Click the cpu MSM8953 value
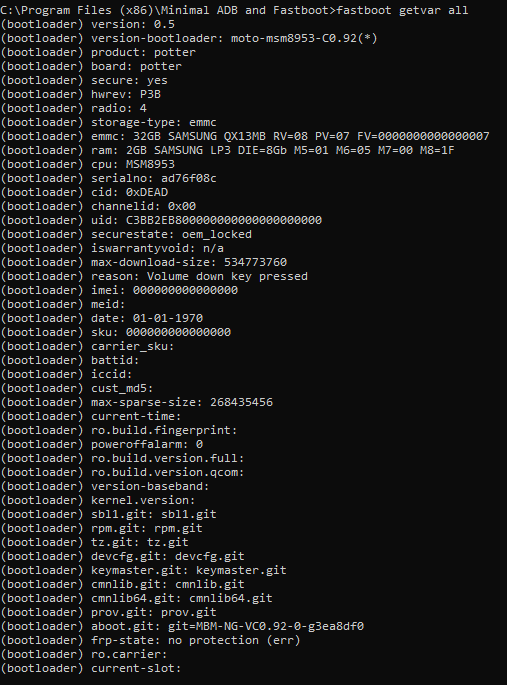The width and height of the screenshot is (507, 685). (150, 164)
